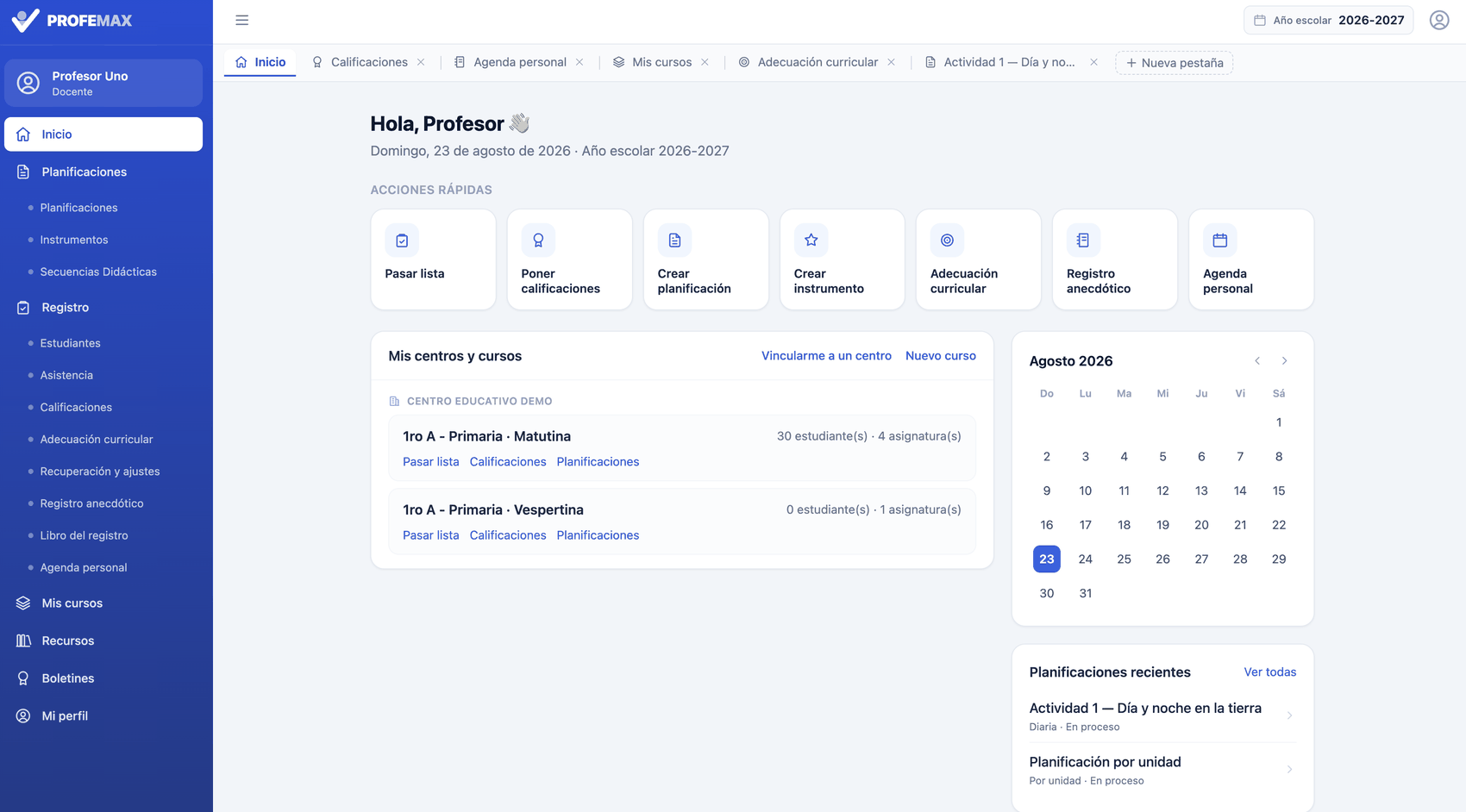Click the Crear instrumento star card
1466x812 pixels.
click(842, 259)
